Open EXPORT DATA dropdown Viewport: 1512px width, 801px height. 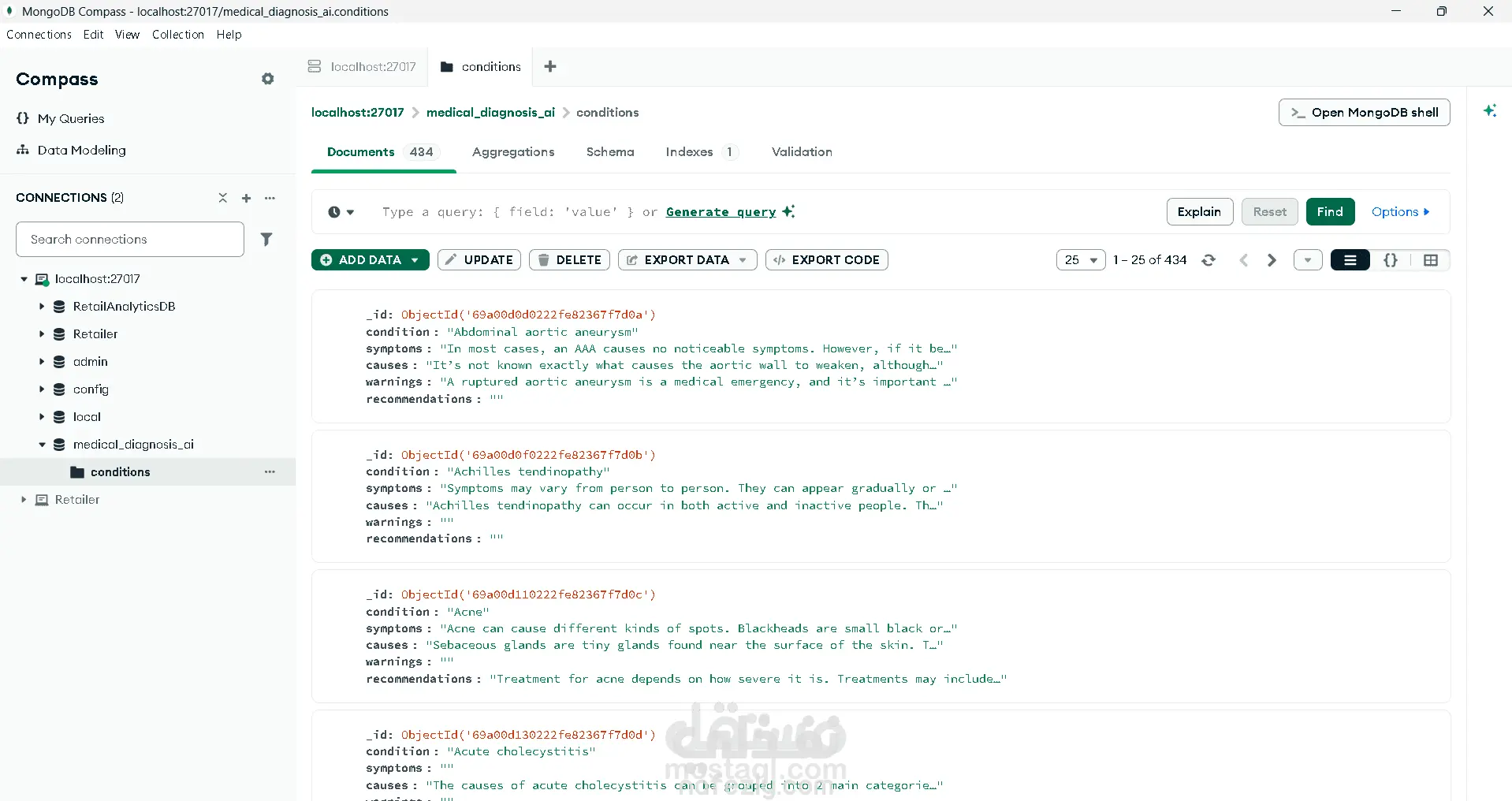point(687,260)
